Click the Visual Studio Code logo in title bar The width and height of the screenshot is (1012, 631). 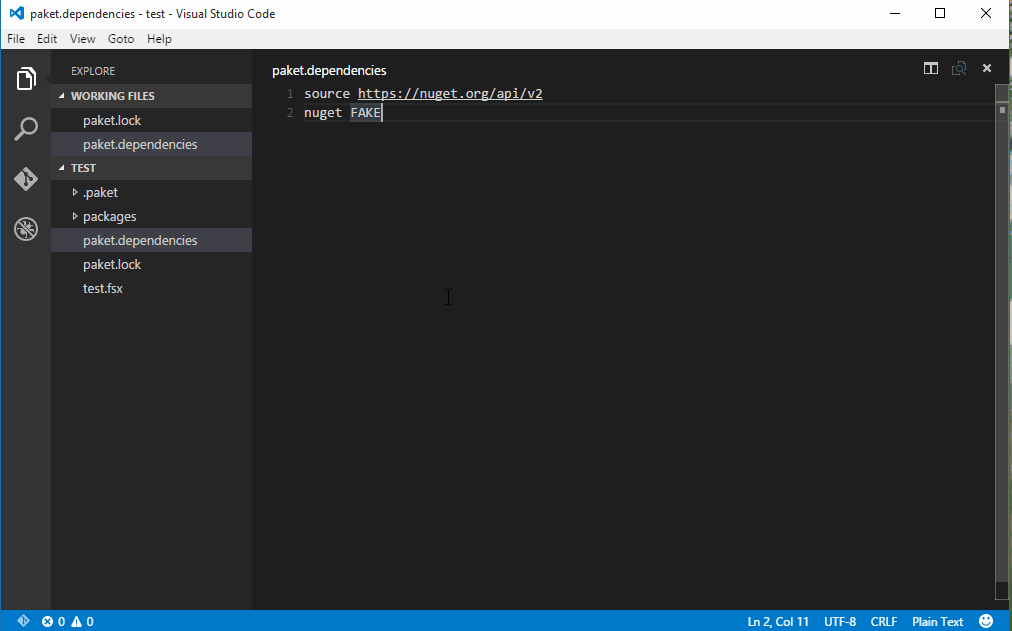pos(17,13)
